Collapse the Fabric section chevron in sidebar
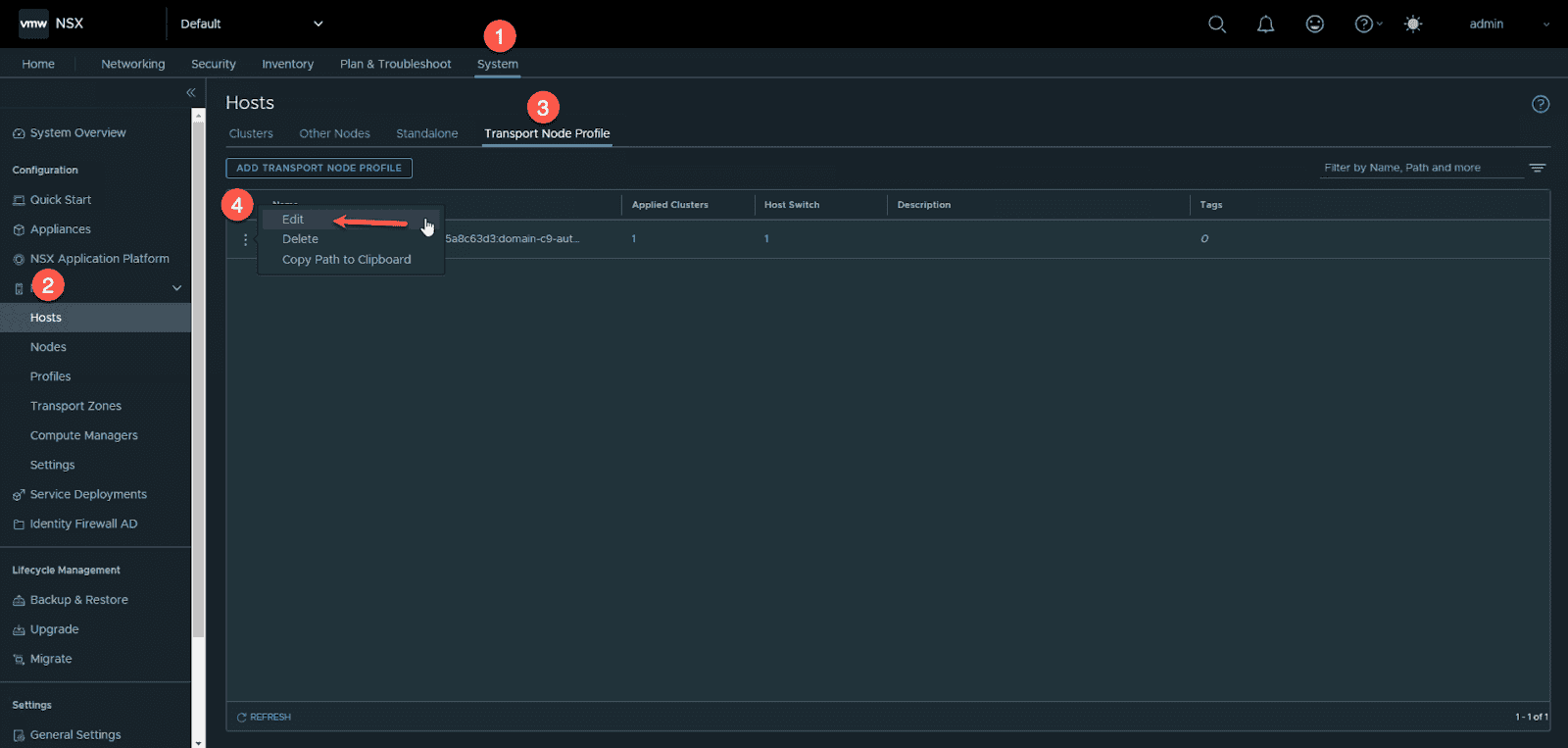The image size is (1568, 748). click(x=177, y=288)
